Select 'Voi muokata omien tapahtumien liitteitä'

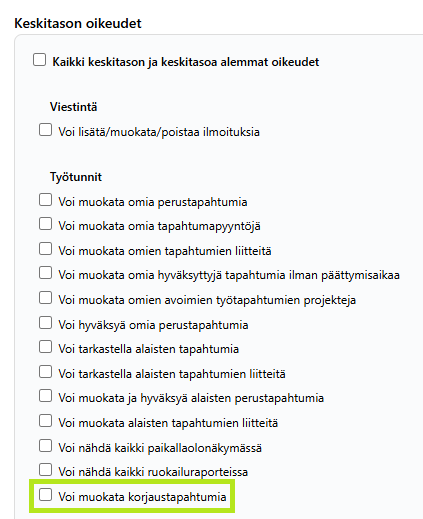coord(45,249)
